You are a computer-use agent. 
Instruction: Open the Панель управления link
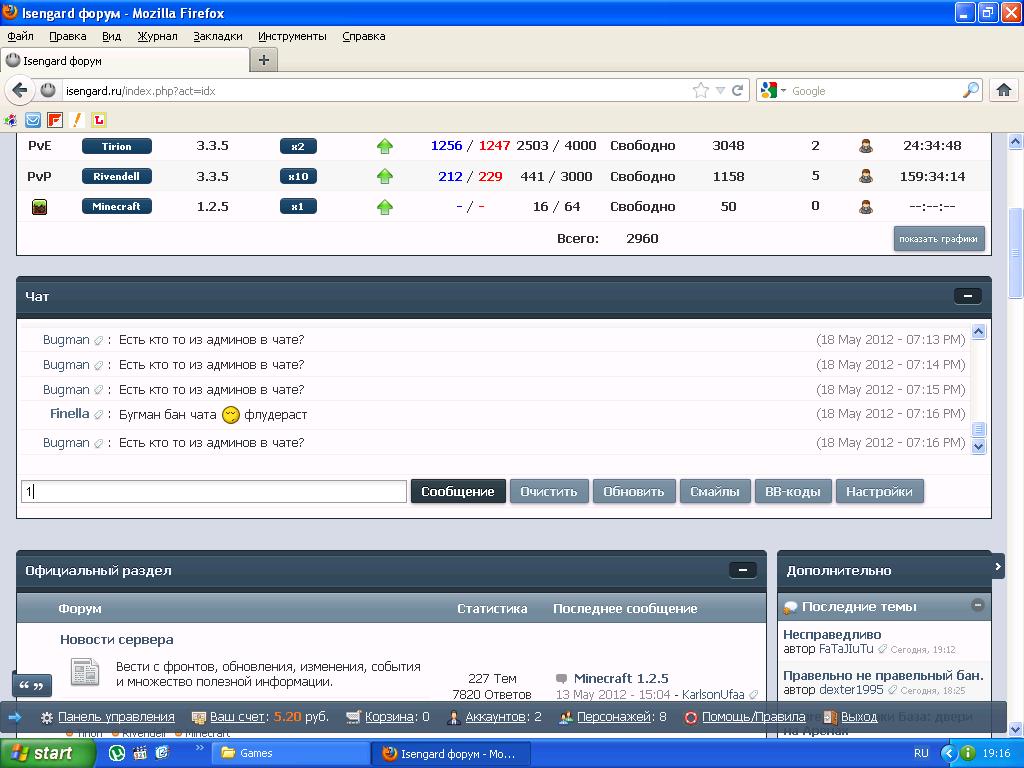(x=116, y=716)
